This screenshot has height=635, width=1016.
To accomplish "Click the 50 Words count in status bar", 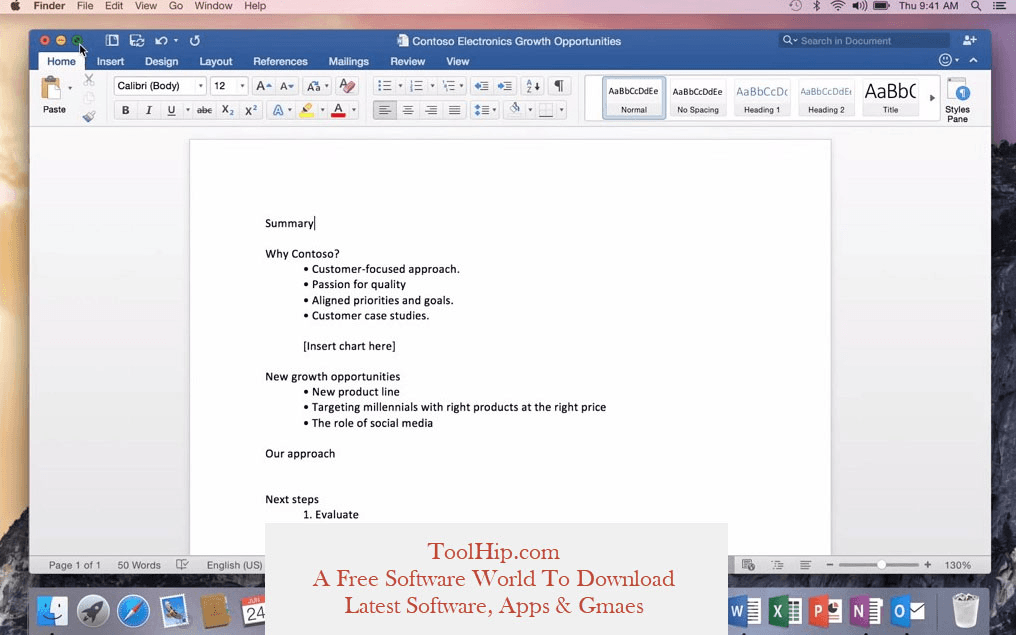I will (x=139, y=565).
